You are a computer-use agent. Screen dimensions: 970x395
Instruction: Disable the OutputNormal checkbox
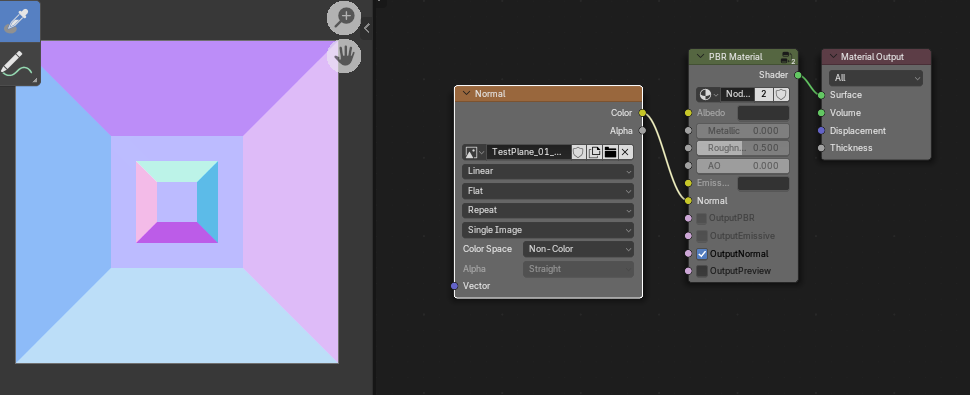(x=702, y=253)
